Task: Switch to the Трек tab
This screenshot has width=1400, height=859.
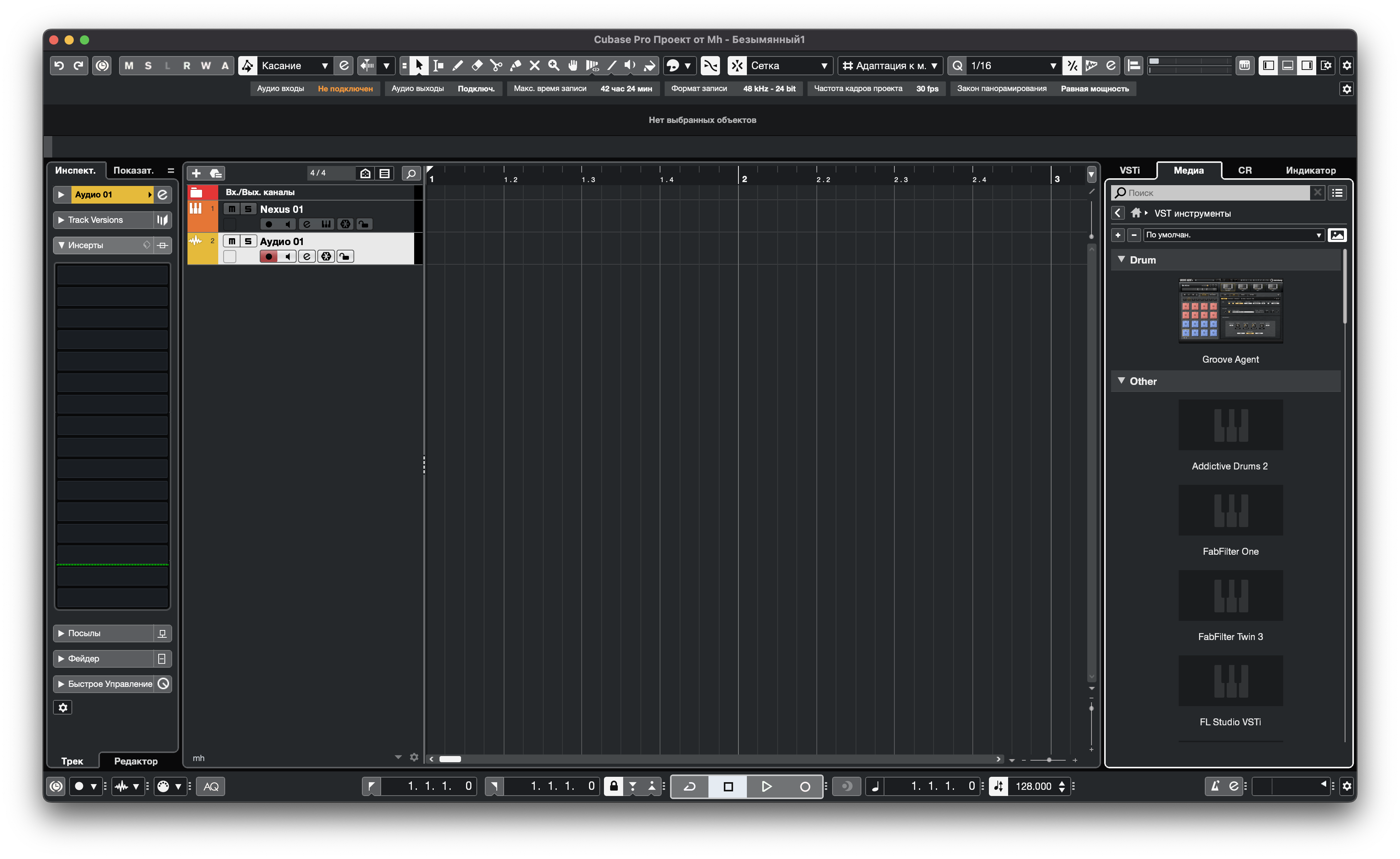Action: [72, 761]
